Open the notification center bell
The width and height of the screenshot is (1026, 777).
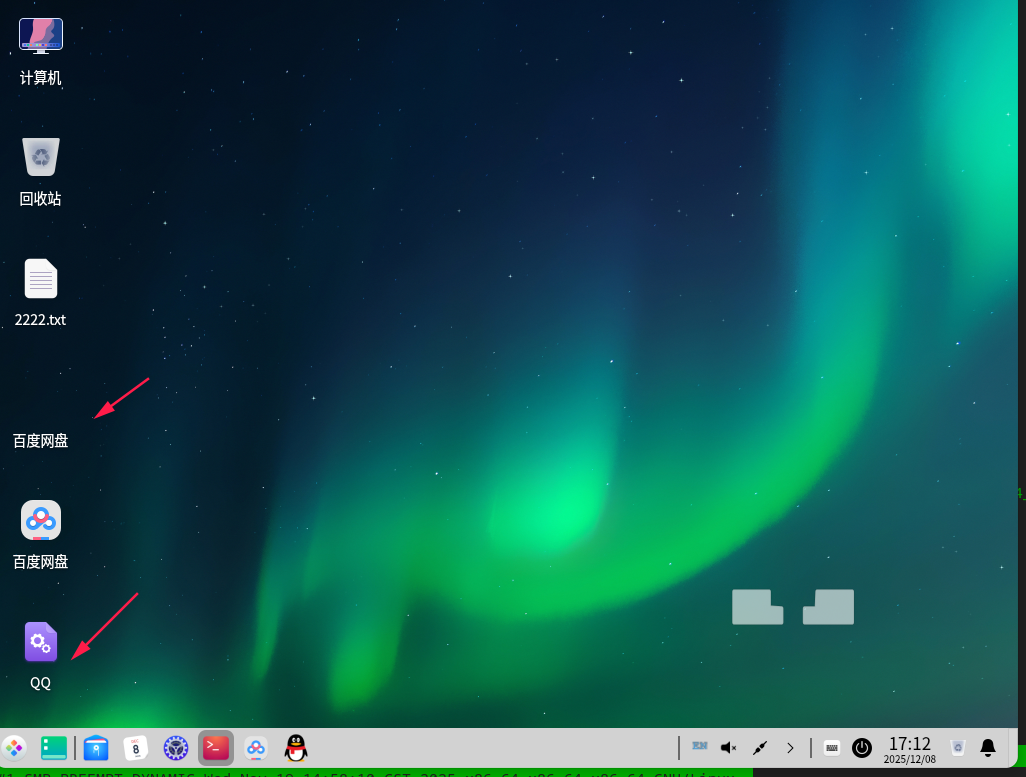click(x=988, y=747)
